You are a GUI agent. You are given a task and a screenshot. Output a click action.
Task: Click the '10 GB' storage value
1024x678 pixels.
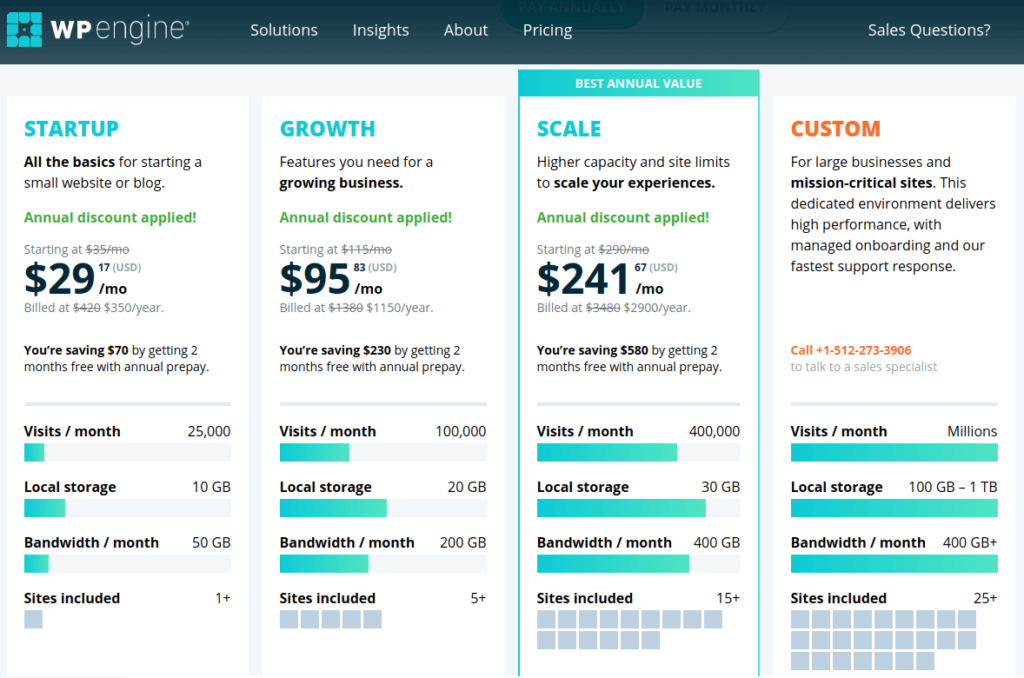[x=212, y=487]
